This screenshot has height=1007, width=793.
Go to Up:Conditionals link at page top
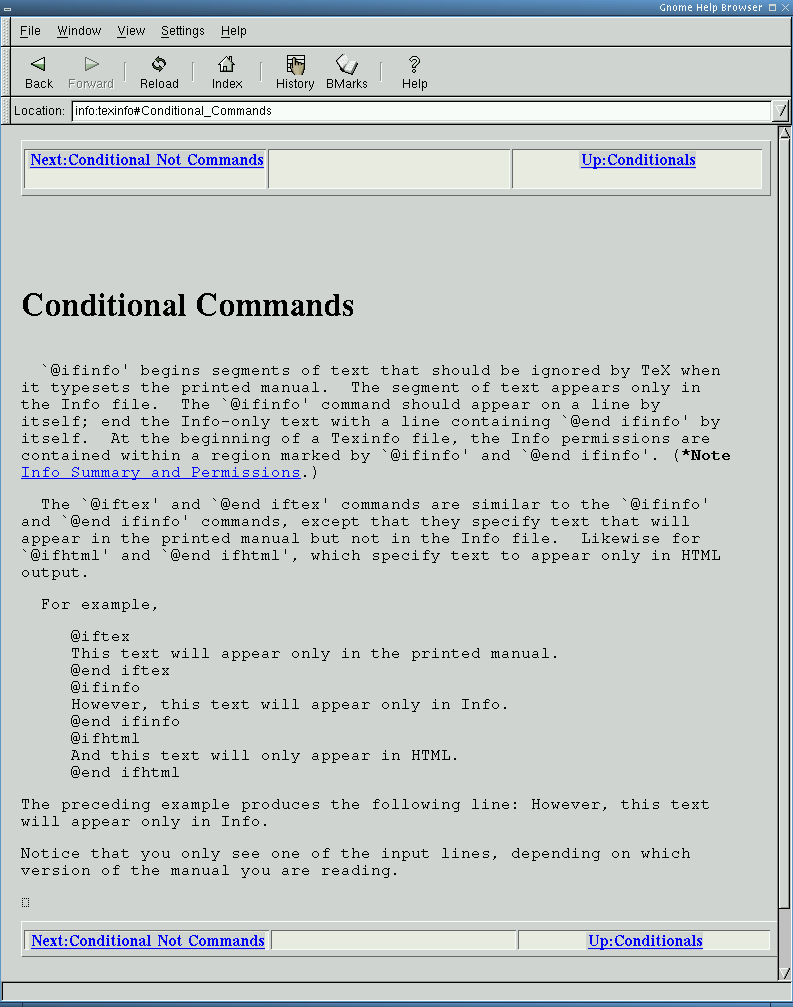click(x=638, y=160)
